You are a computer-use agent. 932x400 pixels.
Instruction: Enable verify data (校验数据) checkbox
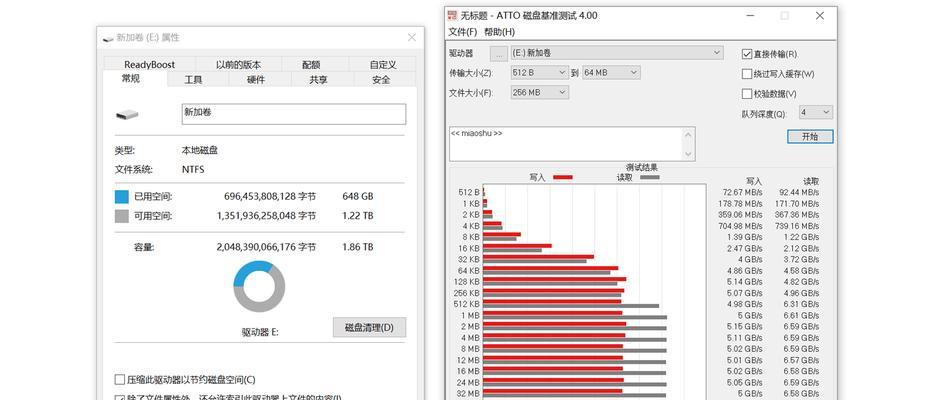coord(747,94)
